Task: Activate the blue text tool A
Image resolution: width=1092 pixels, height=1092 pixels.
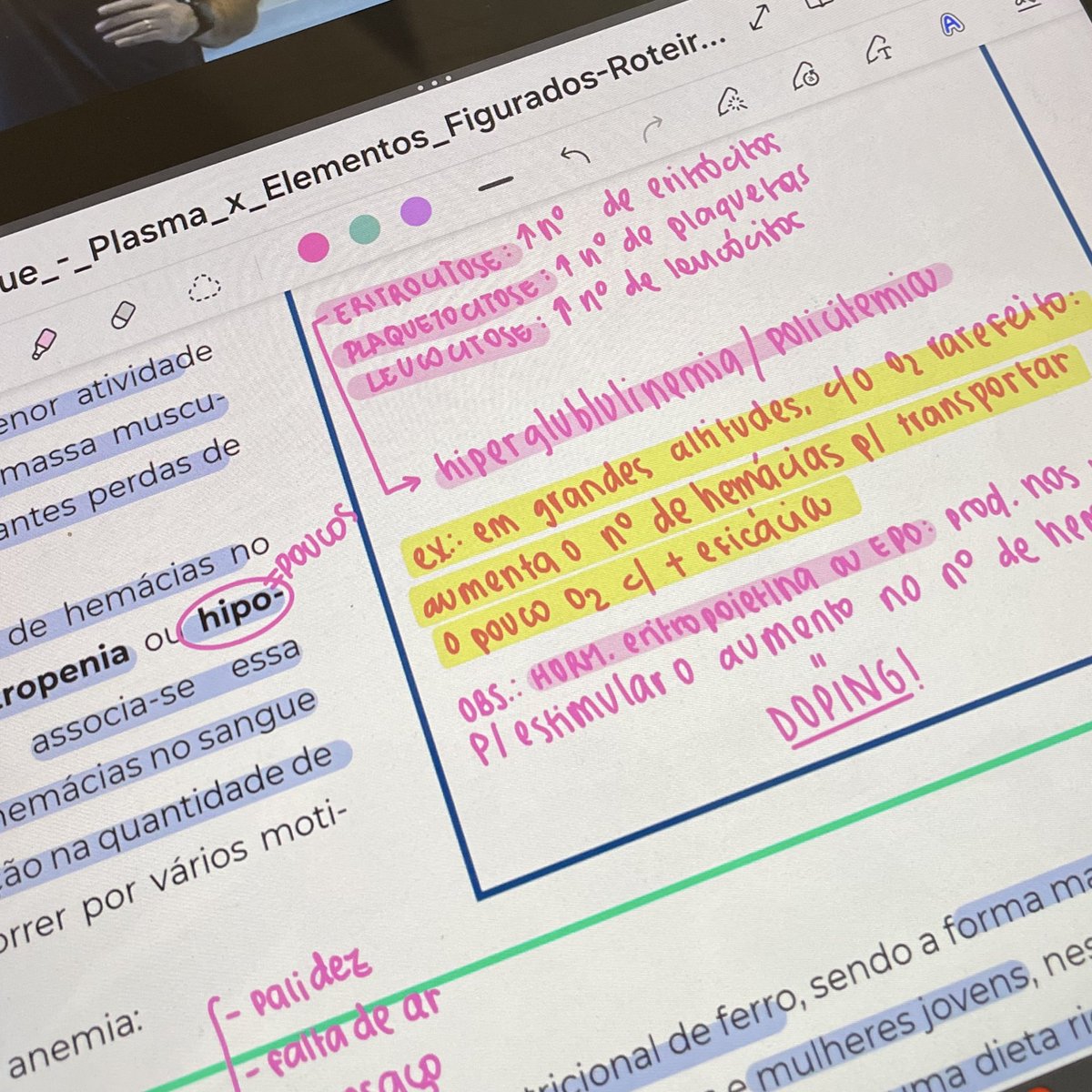Action: pyautogui.click(x=950, y=25)
